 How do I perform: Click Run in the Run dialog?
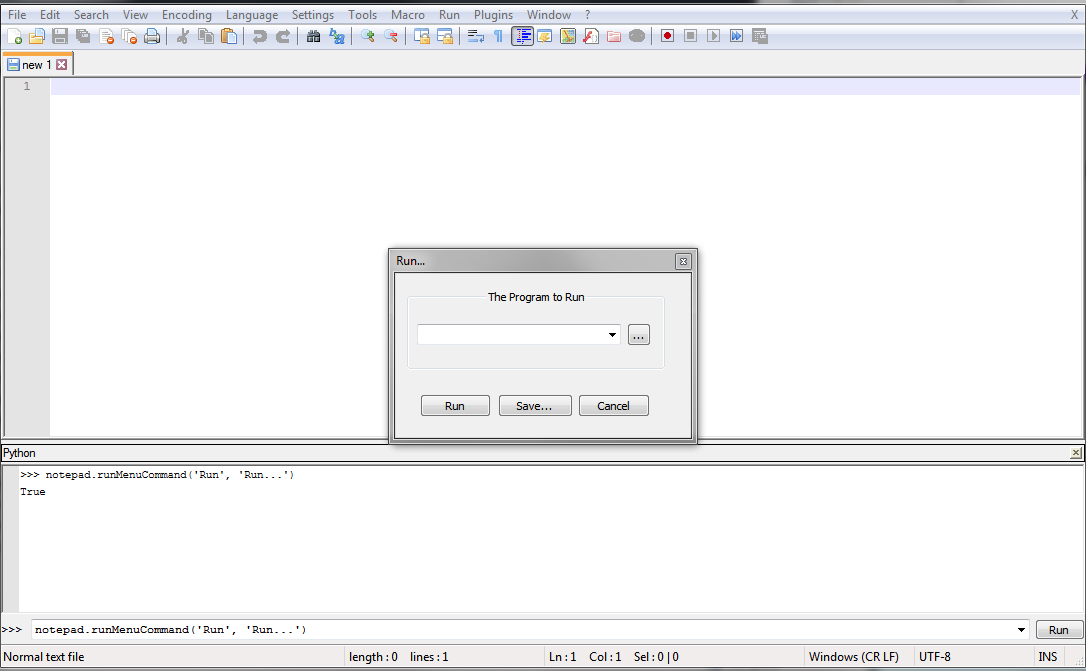click(455, 406)
